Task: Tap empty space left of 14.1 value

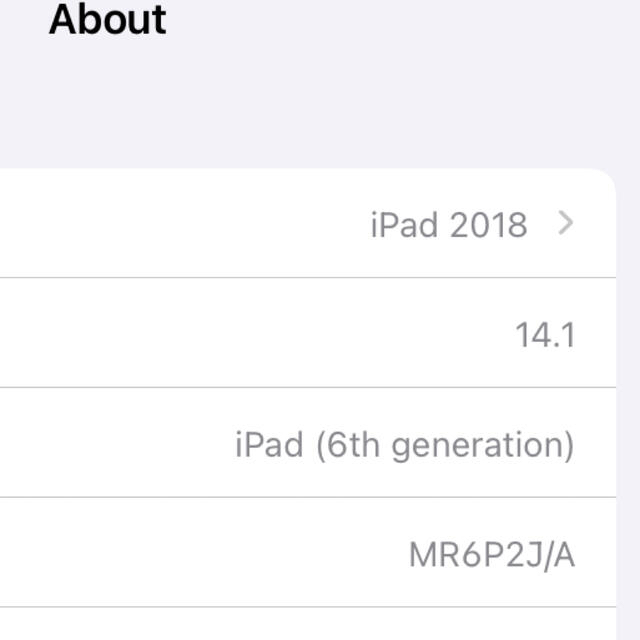Action: [x=245, y=333]
